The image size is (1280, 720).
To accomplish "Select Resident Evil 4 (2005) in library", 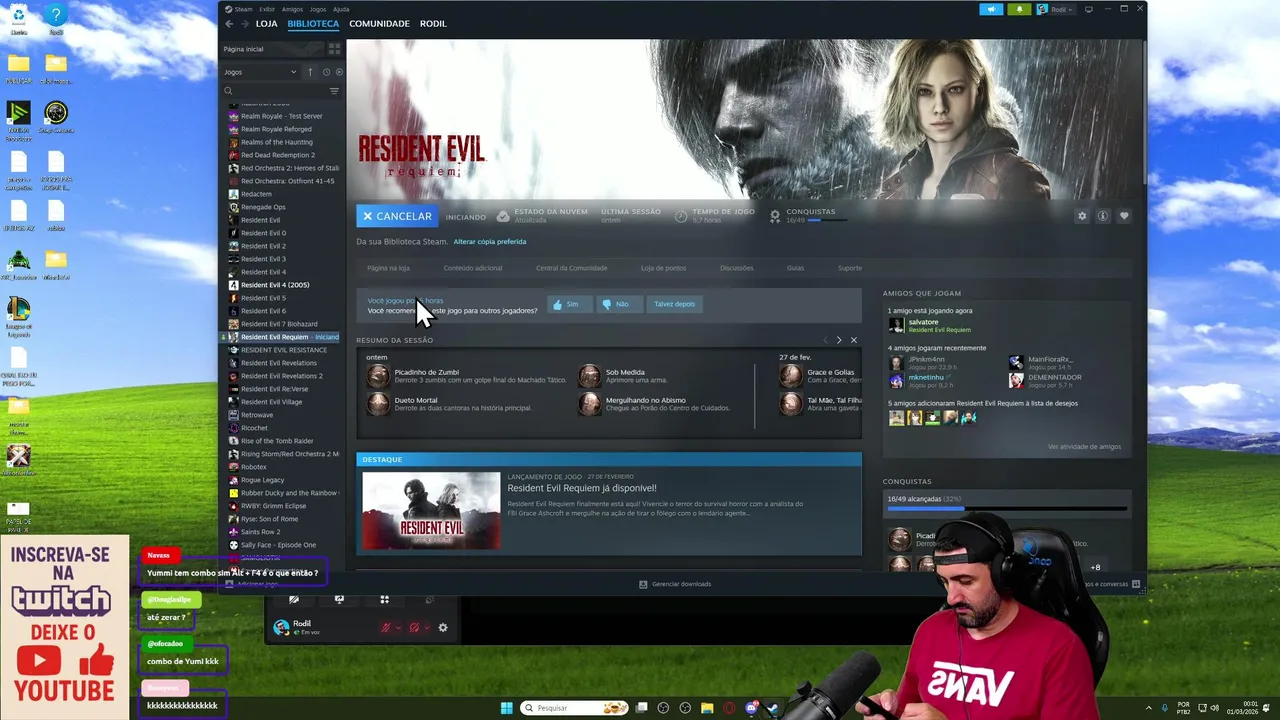I will (x=275, y=285).
